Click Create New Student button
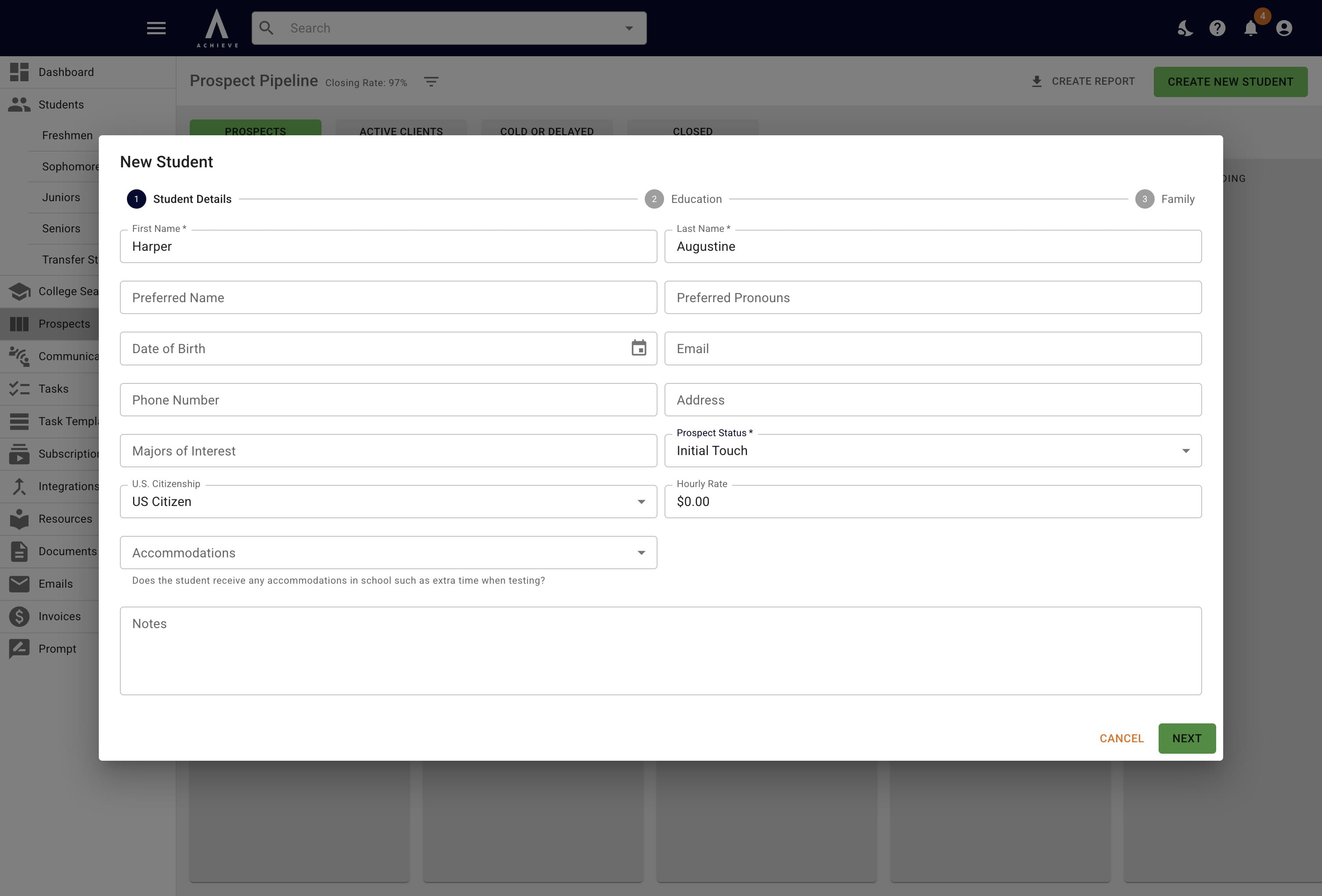The image size is (1322, 896). tap(1230, 82)
